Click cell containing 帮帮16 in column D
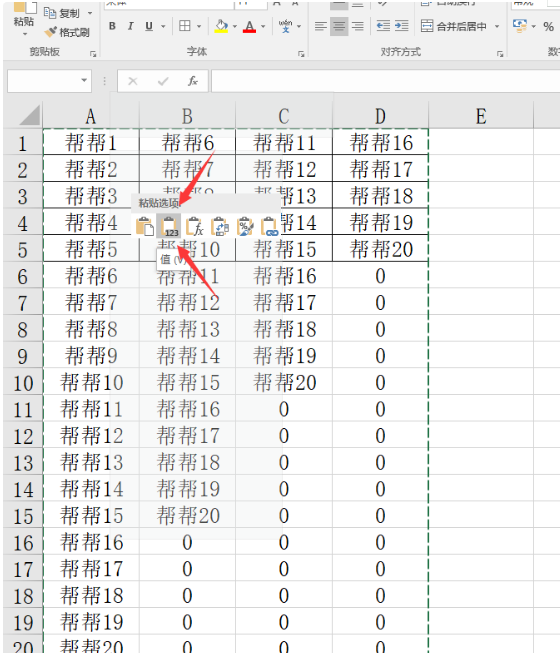 (381, 142)
